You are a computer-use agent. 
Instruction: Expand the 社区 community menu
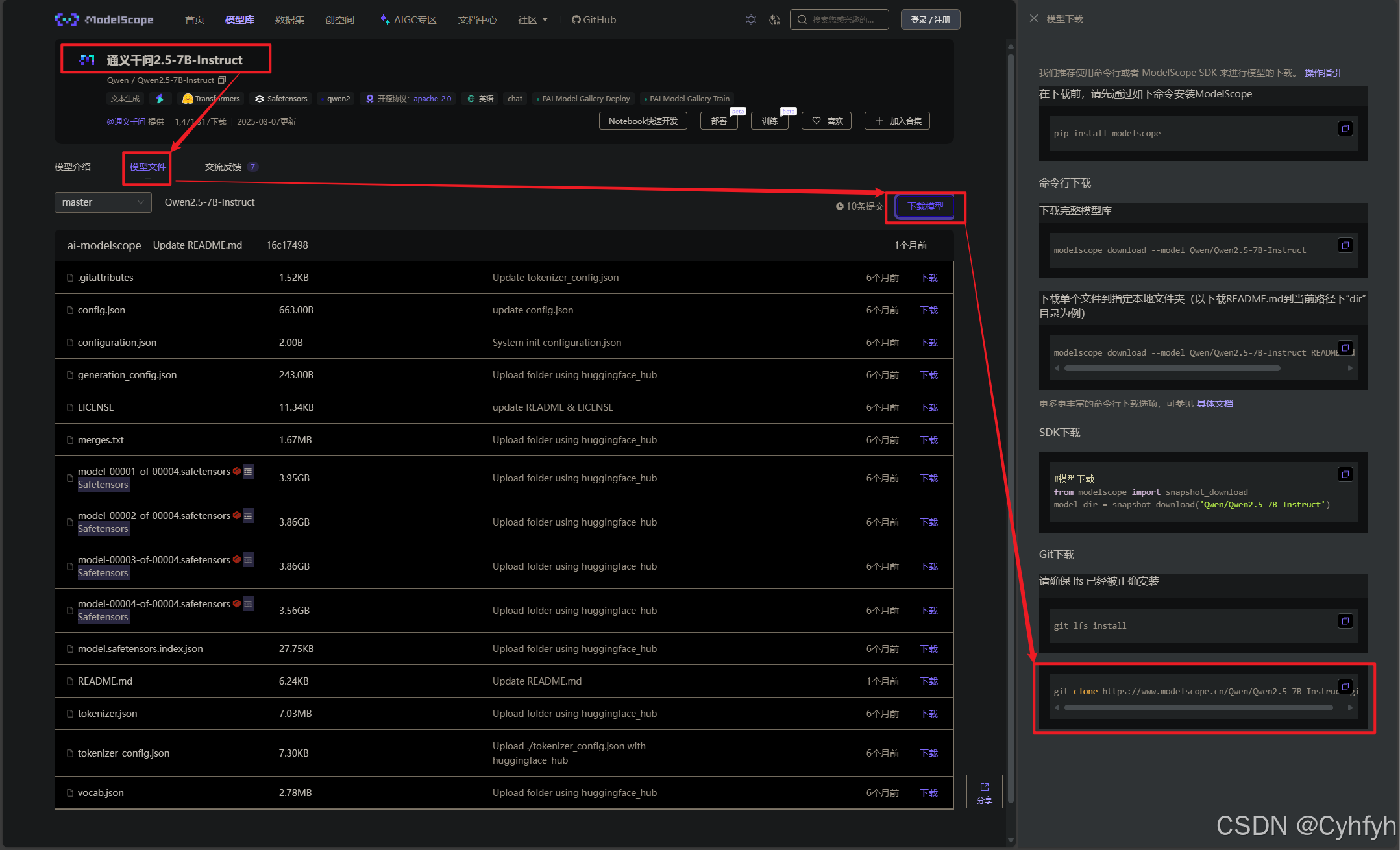click(532, 19)
